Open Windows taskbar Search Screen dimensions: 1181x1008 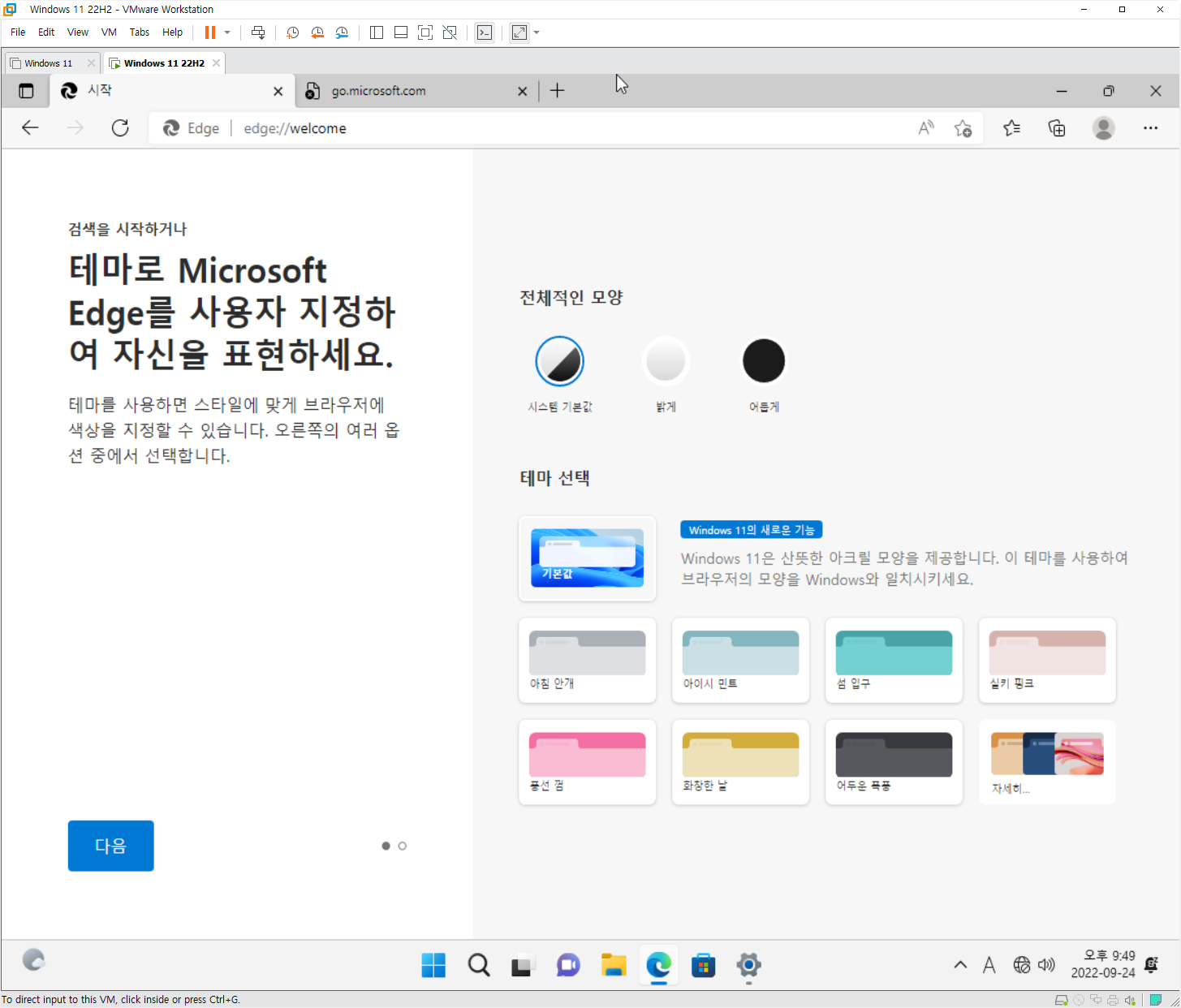tap(479, 965)
